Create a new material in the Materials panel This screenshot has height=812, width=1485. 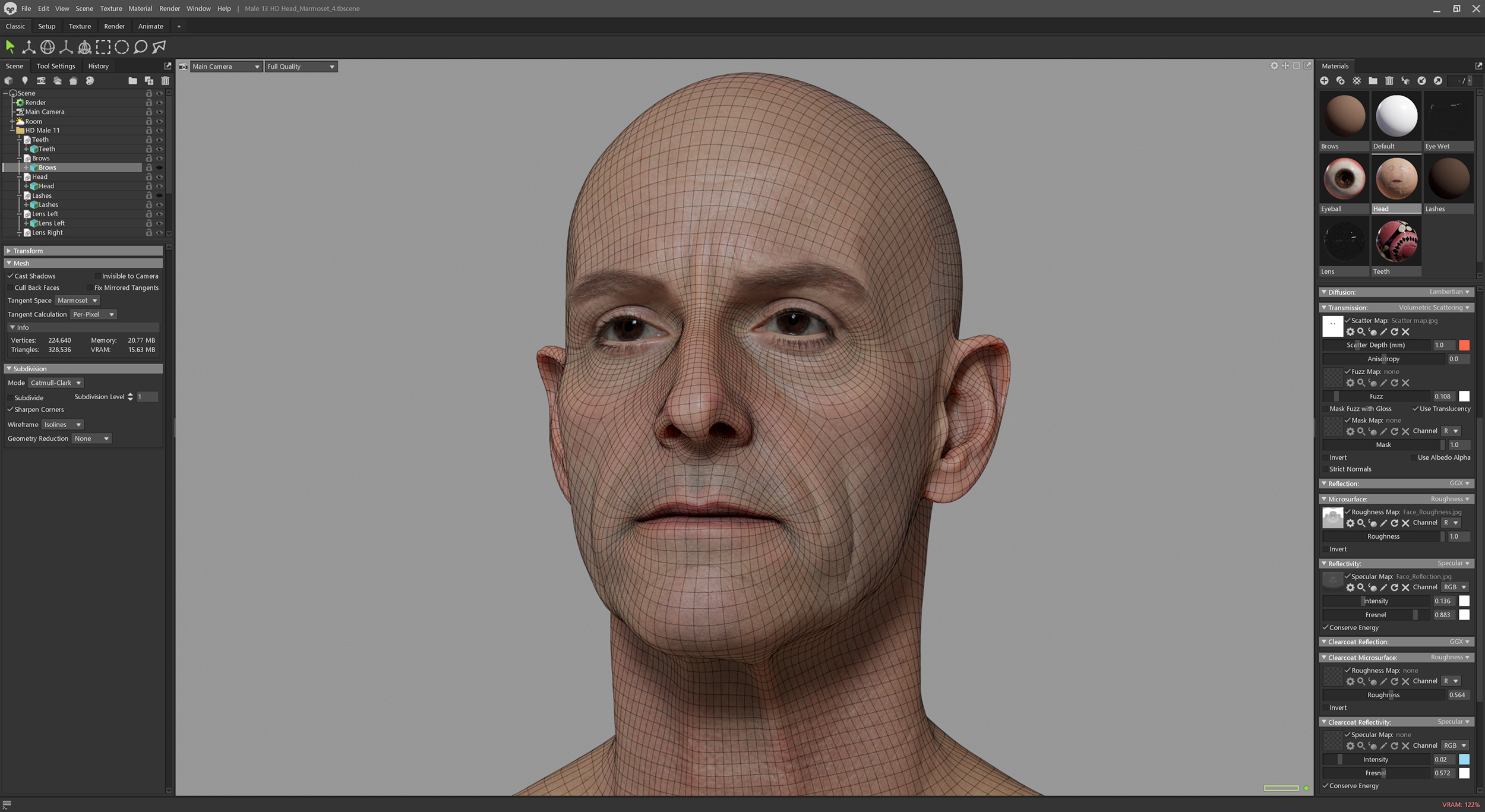coord(1325,81)
